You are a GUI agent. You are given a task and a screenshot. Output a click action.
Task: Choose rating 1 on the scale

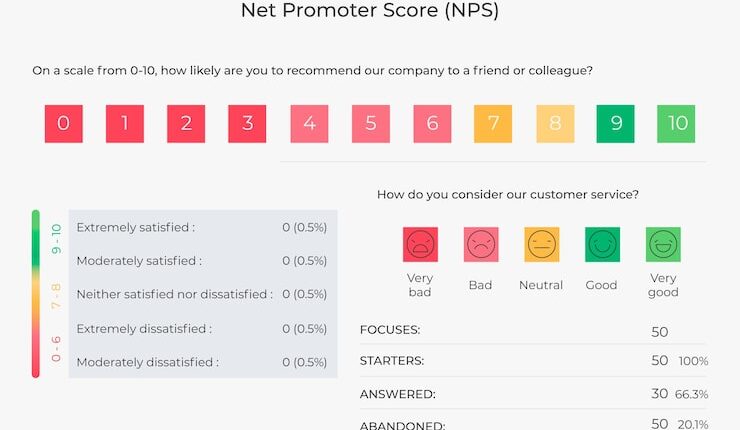point(125,124)
